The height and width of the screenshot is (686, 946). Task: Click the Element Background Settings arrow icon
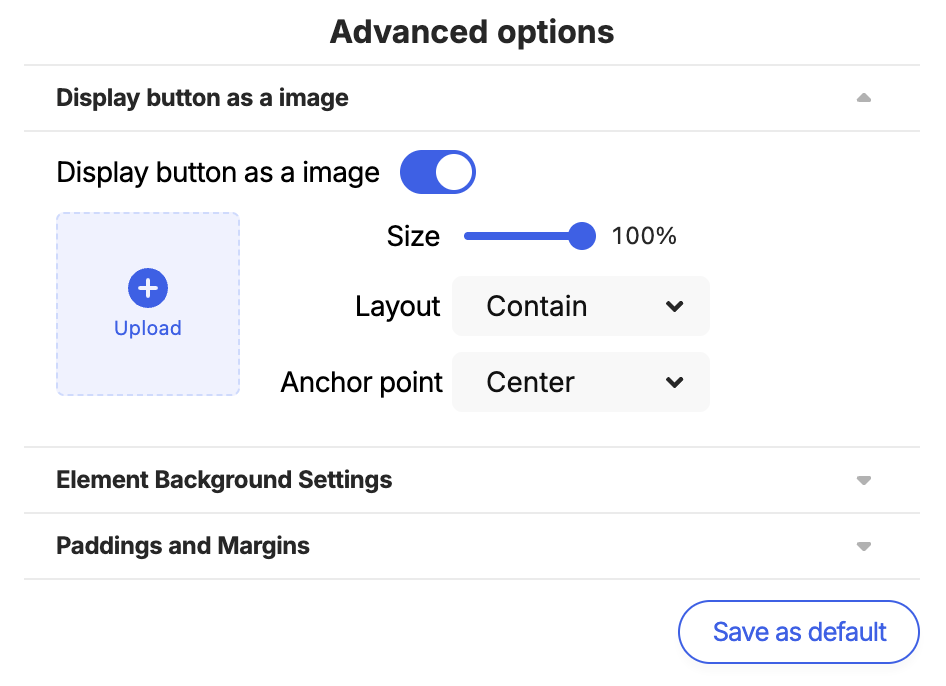click(863, 480)
